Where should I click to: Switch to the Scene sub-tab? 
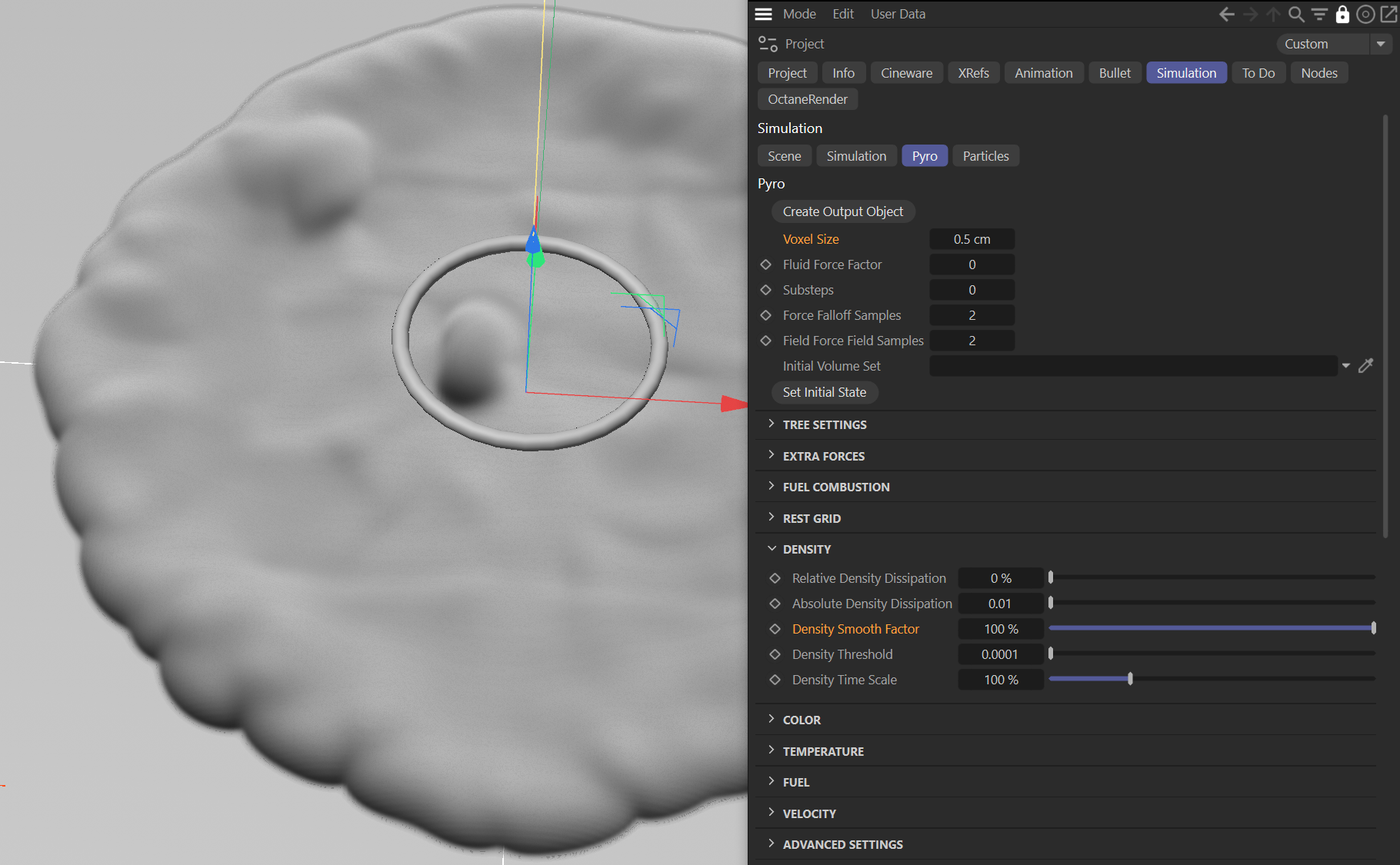(784, 156)
